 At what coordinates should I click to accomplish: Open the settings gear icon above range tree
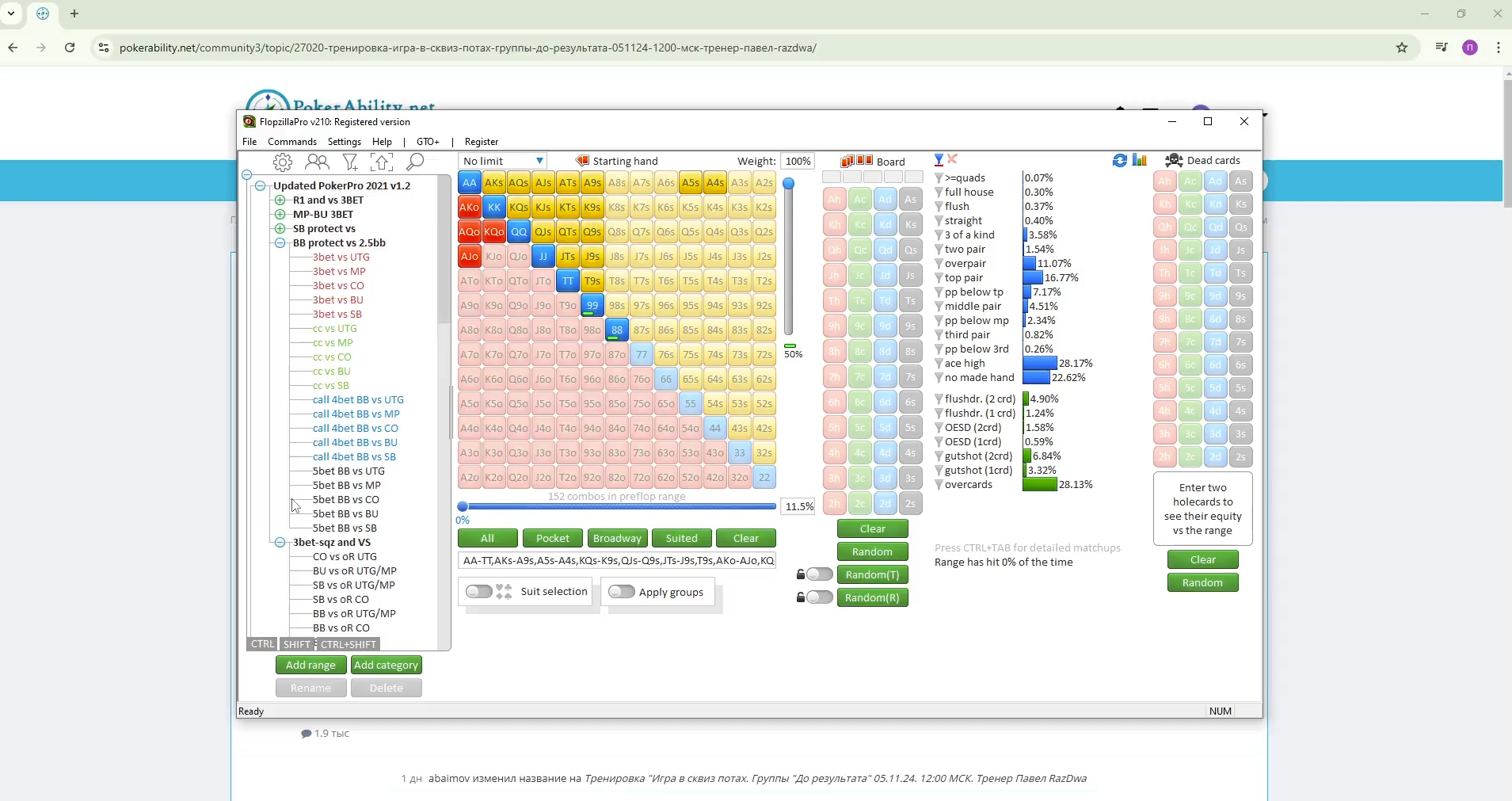pos(283,162)
